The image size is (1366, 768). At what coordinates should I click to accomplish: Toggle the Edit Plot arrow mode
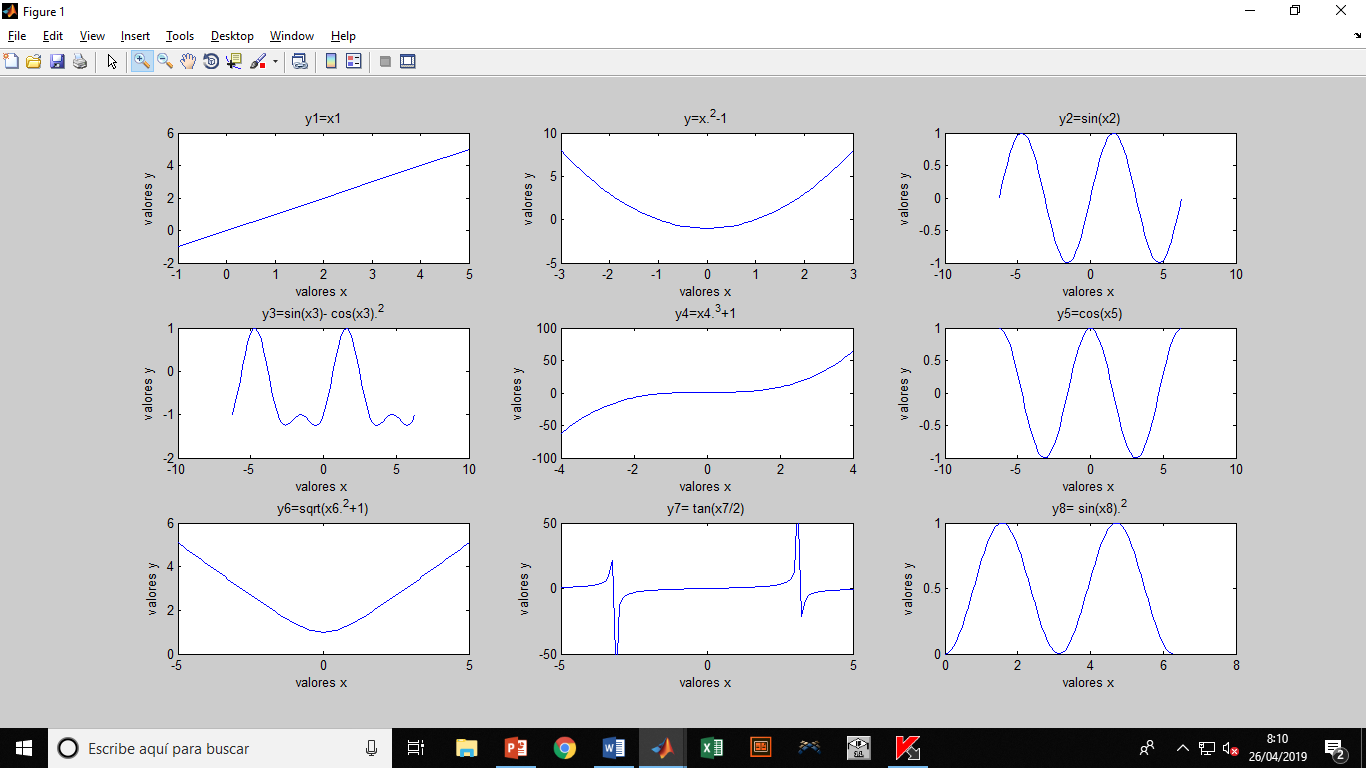112,61
